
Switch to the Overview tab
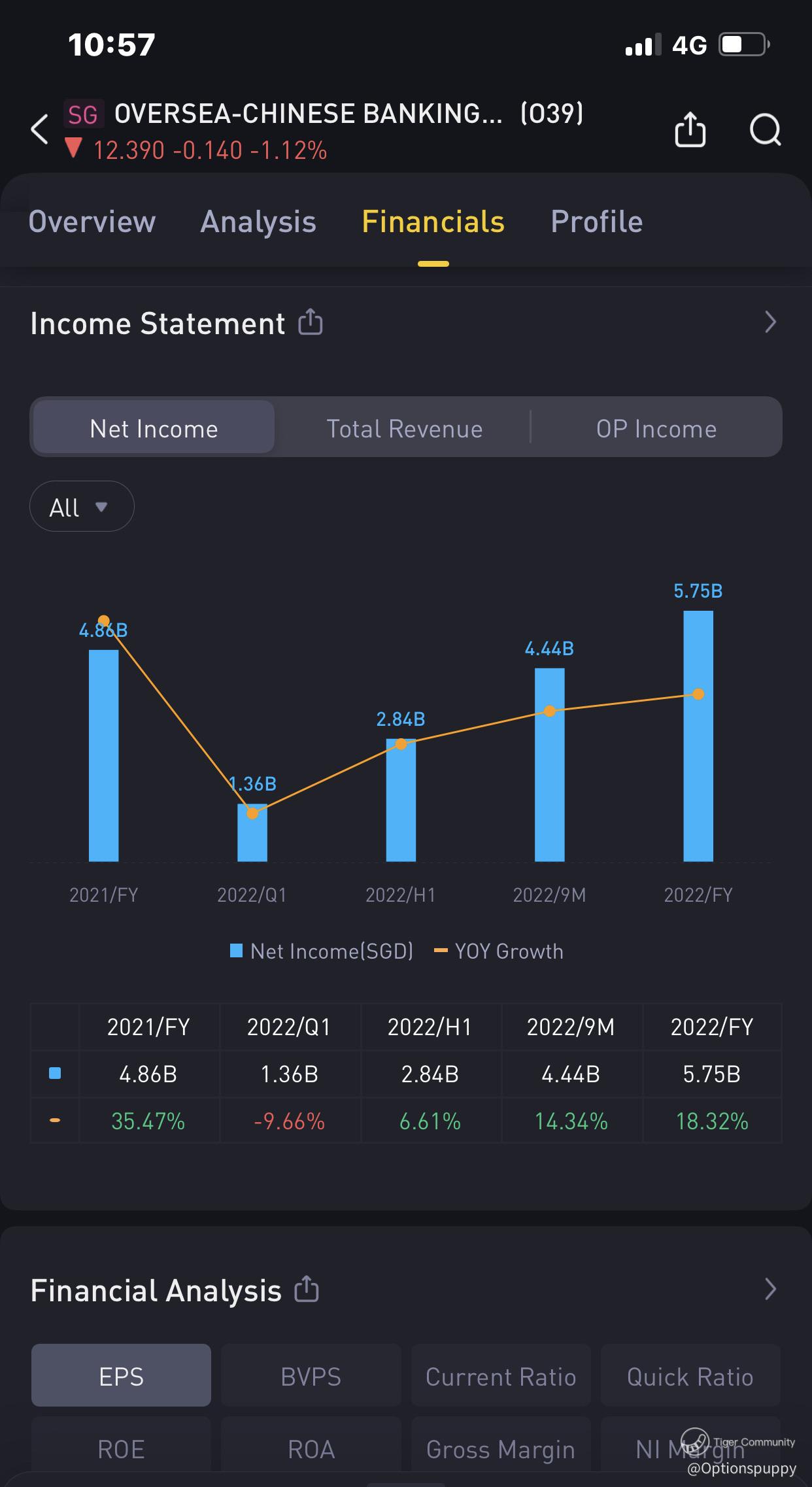coord(92,222)
